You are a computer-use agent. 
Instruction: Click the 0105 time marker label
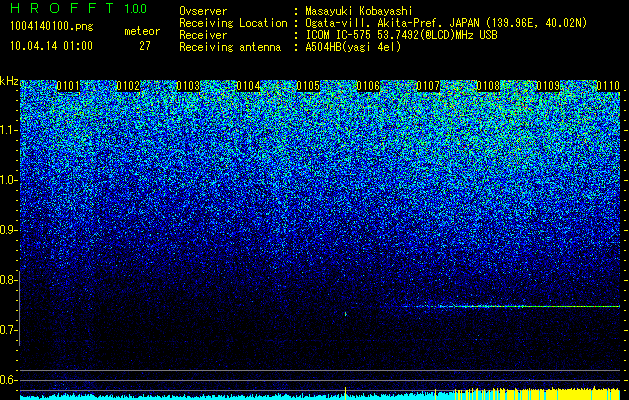[308, 86]
